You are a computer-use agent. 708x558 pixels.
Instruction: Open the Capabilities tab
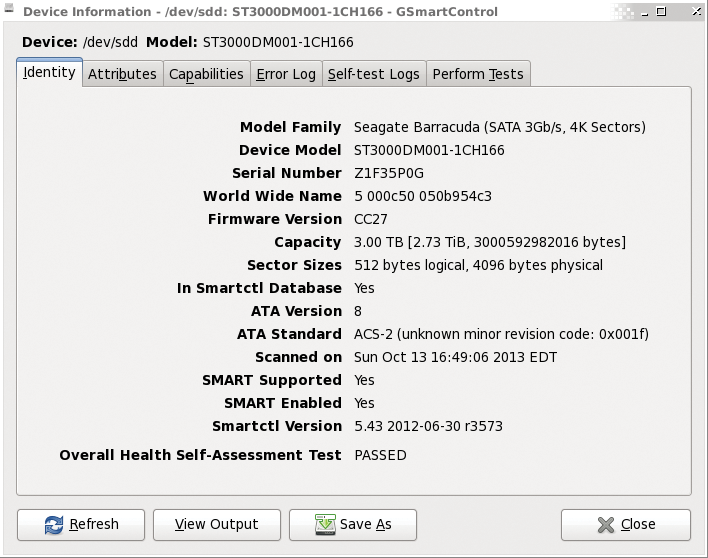coord(206,74)
